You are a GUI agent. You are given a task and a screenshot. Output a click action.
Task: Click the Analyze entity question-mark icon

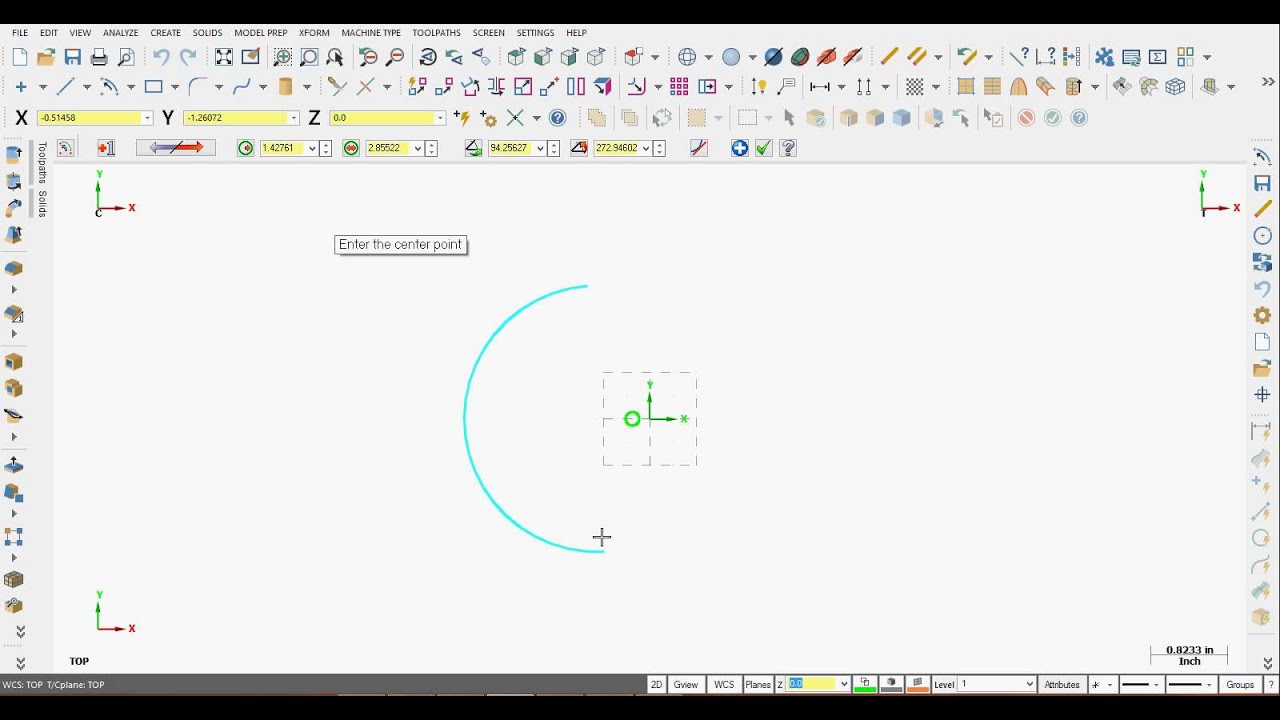pyautogui.click(x=1019, y=57)
